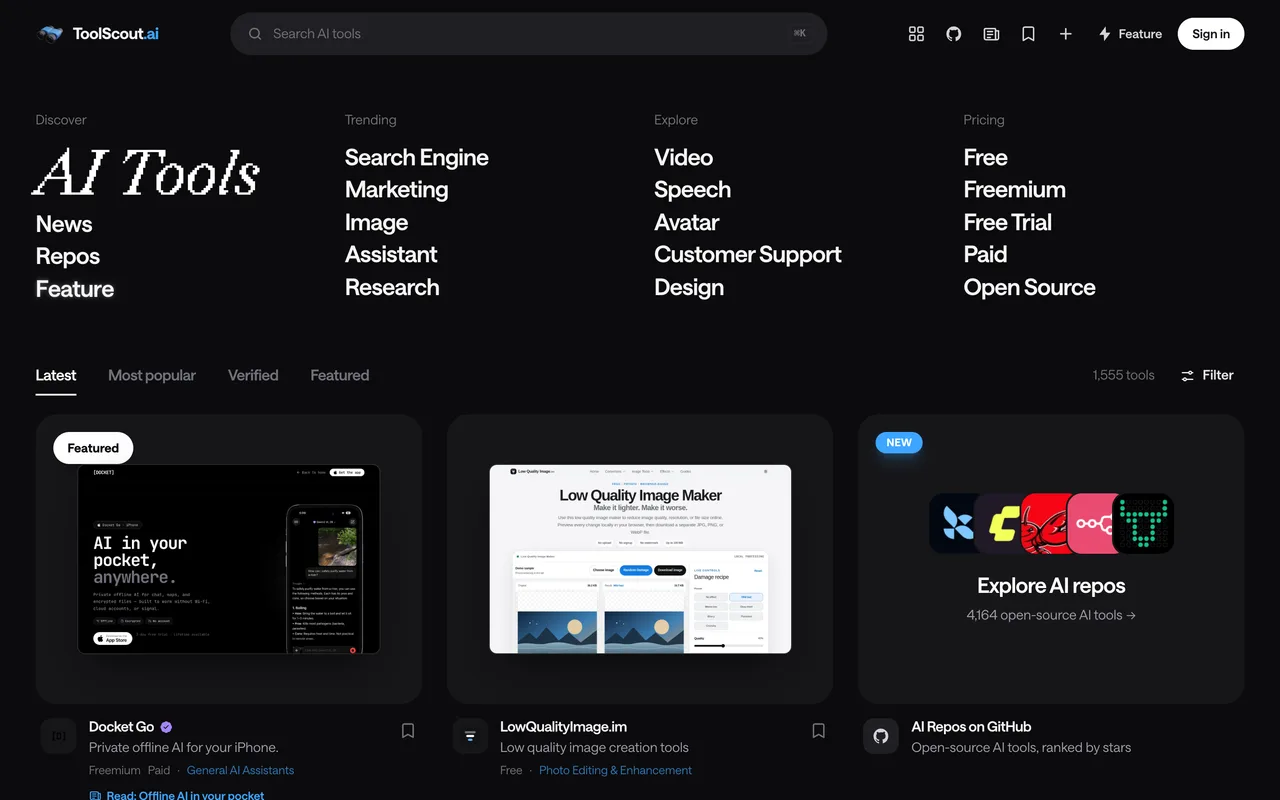Click the blue pinwheel repo icon
The height and width of the screenshot is (800, 1280).
[x=957, y=523]
